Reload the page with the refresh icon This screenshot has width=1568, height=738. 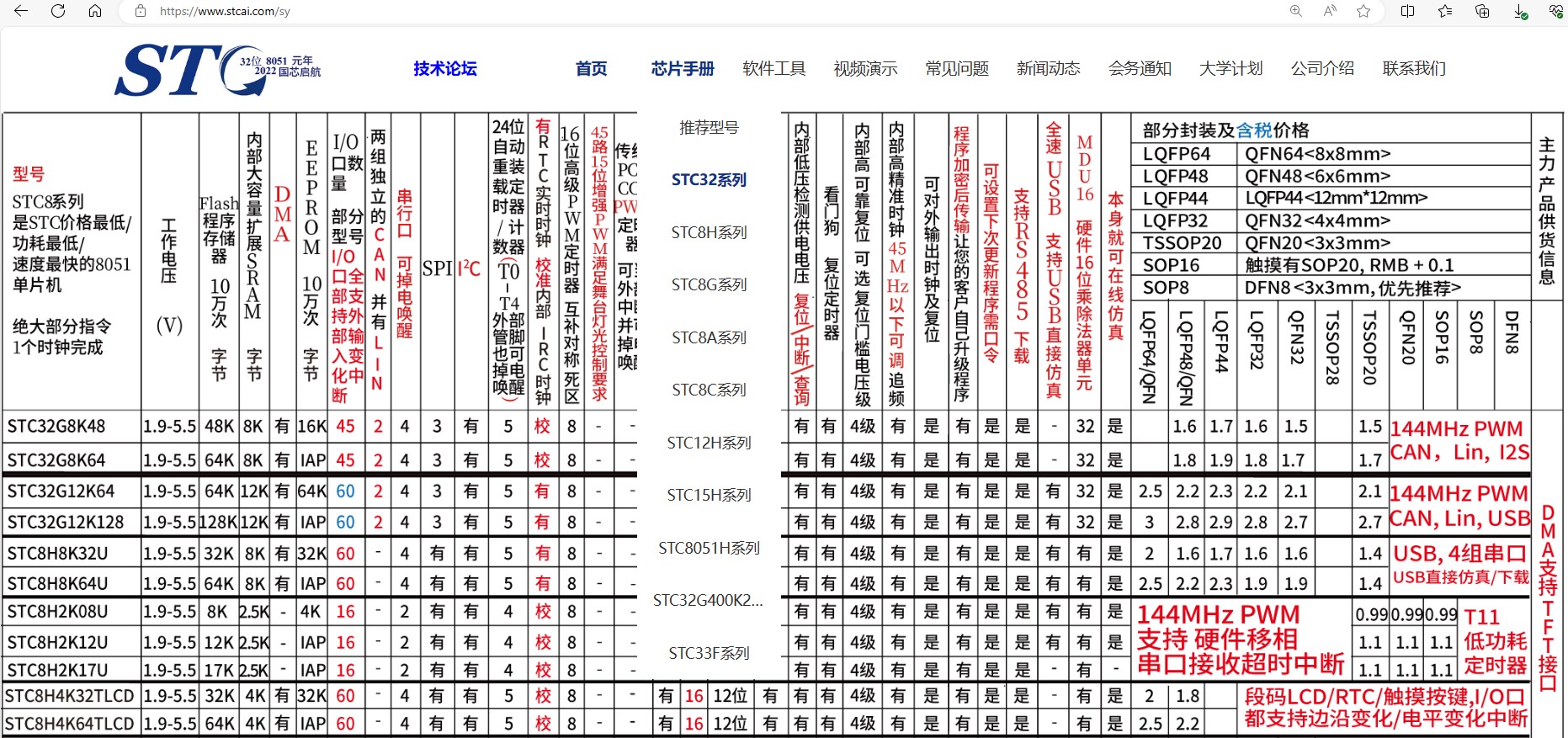pyautogui.click(x=58, y=11)
